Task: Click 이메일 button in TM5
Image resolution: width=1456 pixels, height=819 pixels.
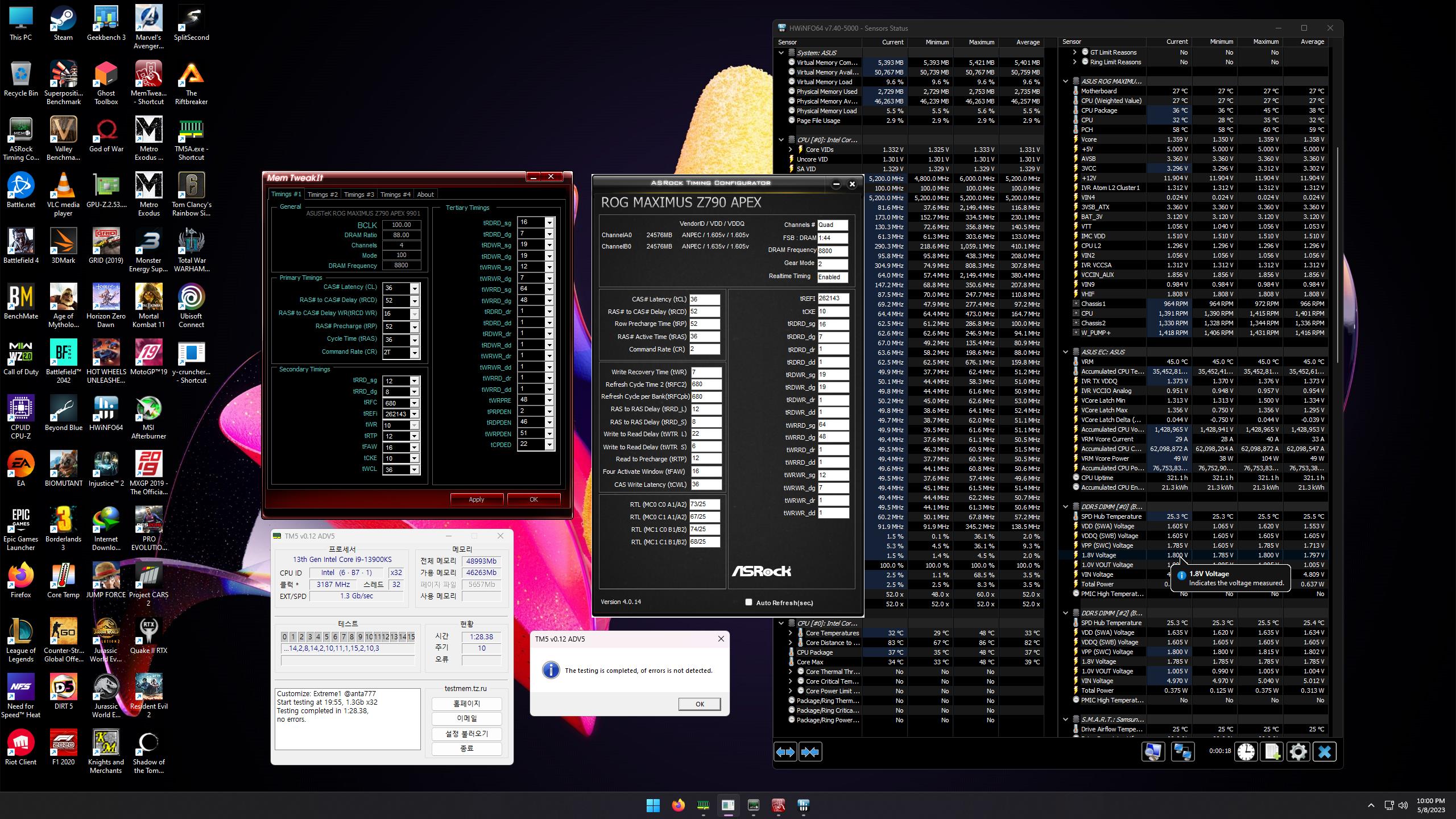Action: click(466, 719)
